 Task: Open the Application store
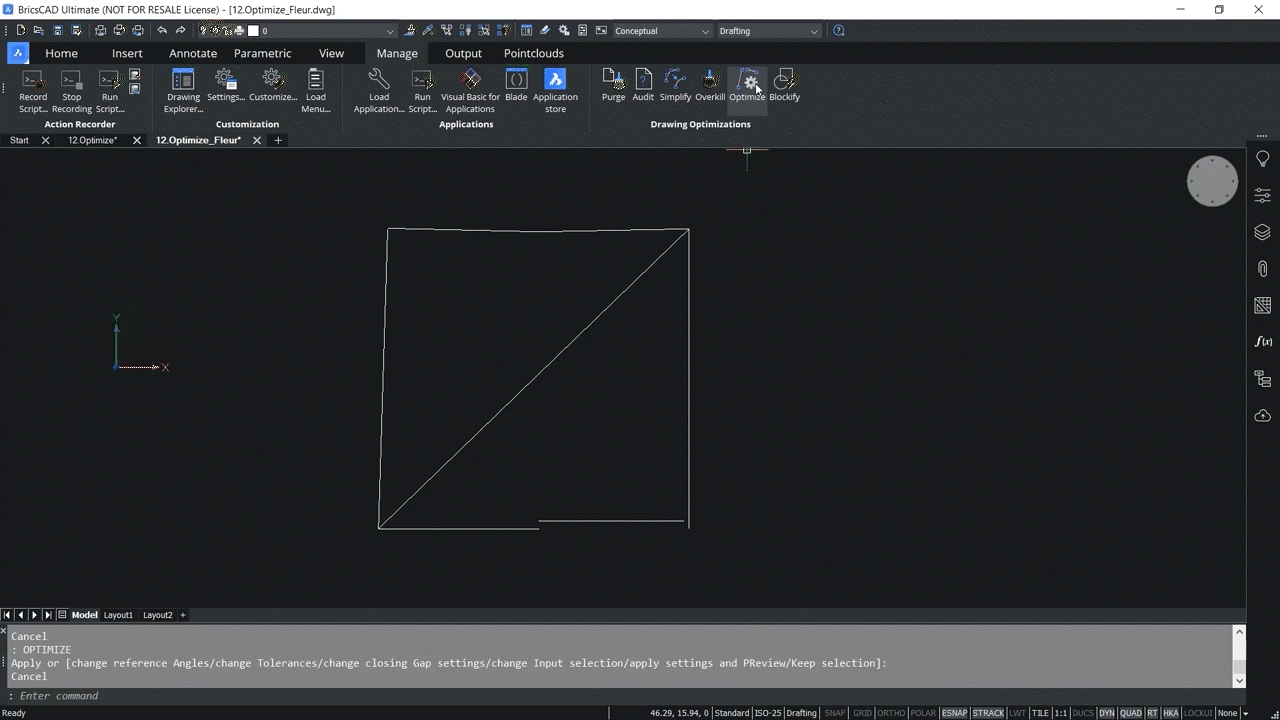555,90
